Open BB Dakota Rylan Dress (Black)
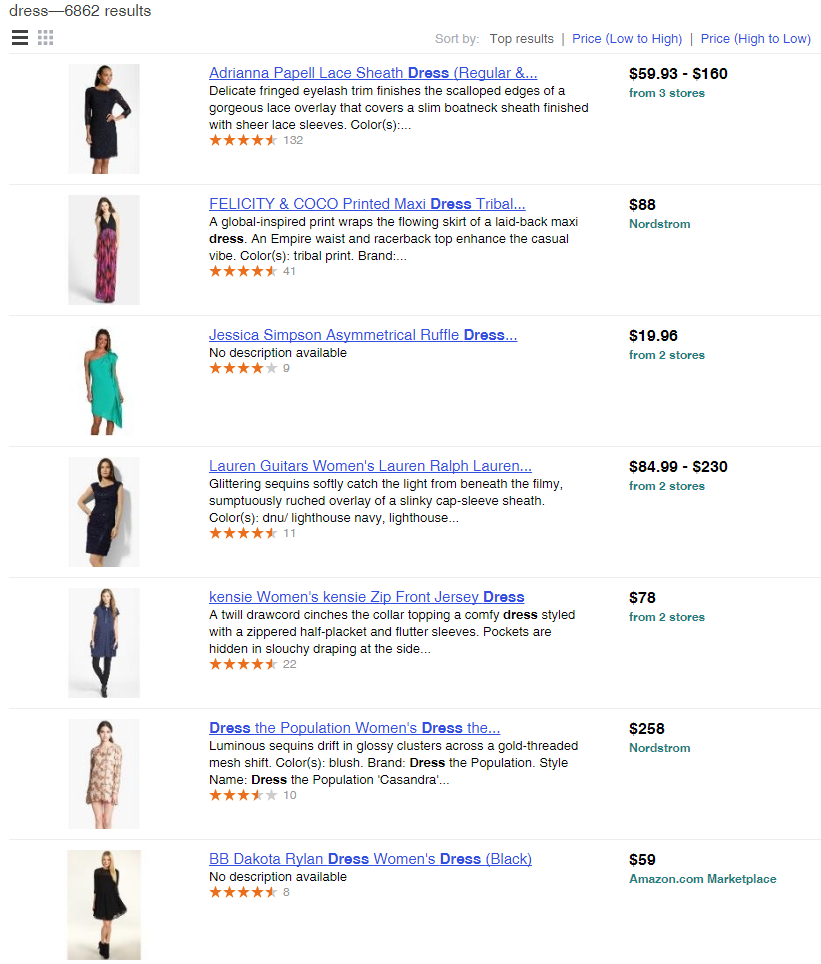Image resolution: width=821 pixels, height=964 pixels. pos(370,859)
